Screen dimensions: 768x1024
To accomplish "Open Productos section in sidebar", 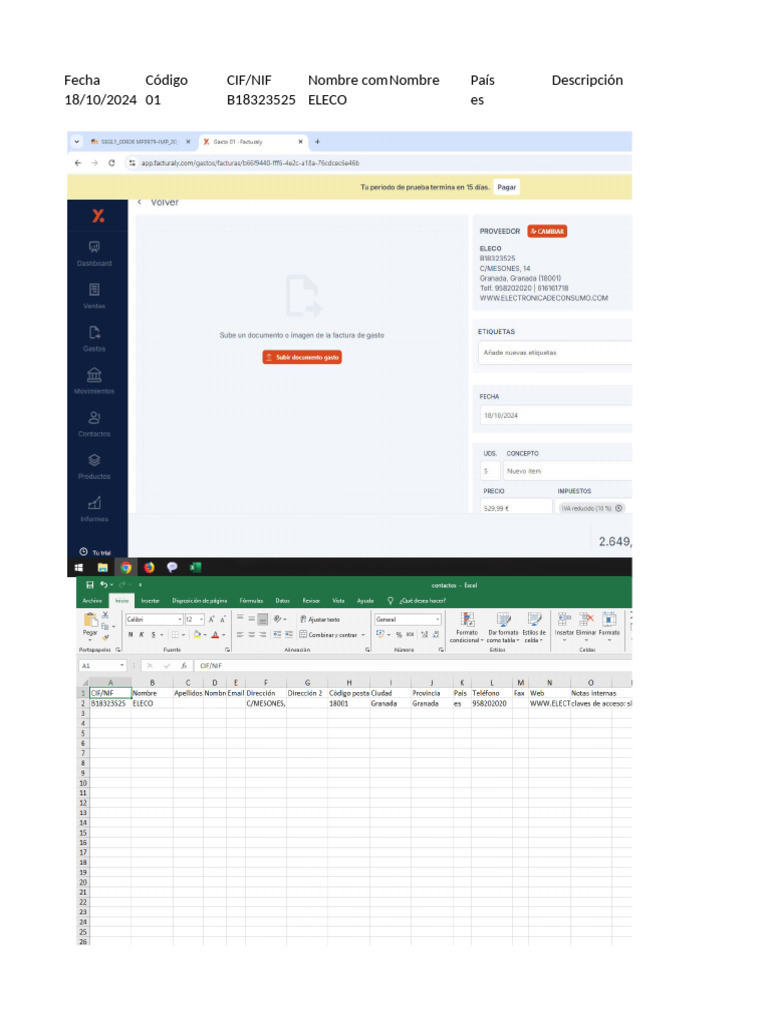I will coord(94,466).
